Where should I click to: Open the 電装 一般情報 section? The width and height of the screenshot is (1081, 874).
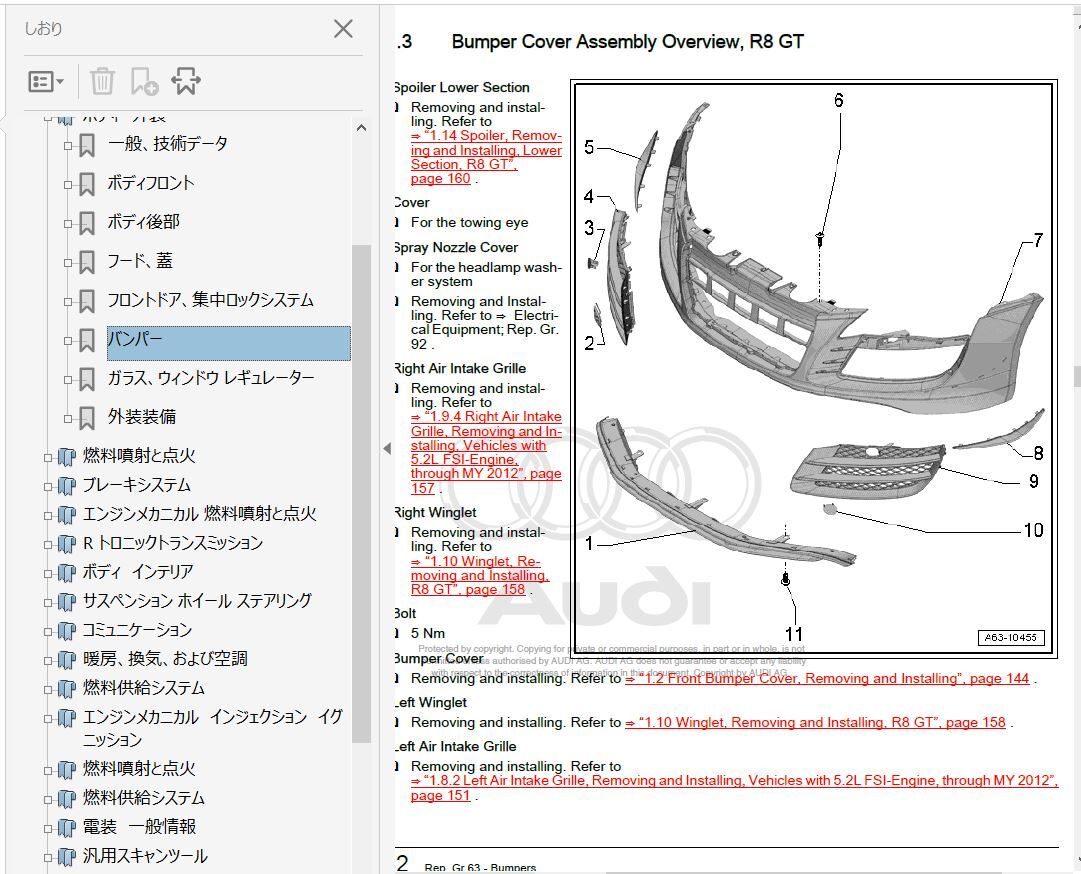139,826
